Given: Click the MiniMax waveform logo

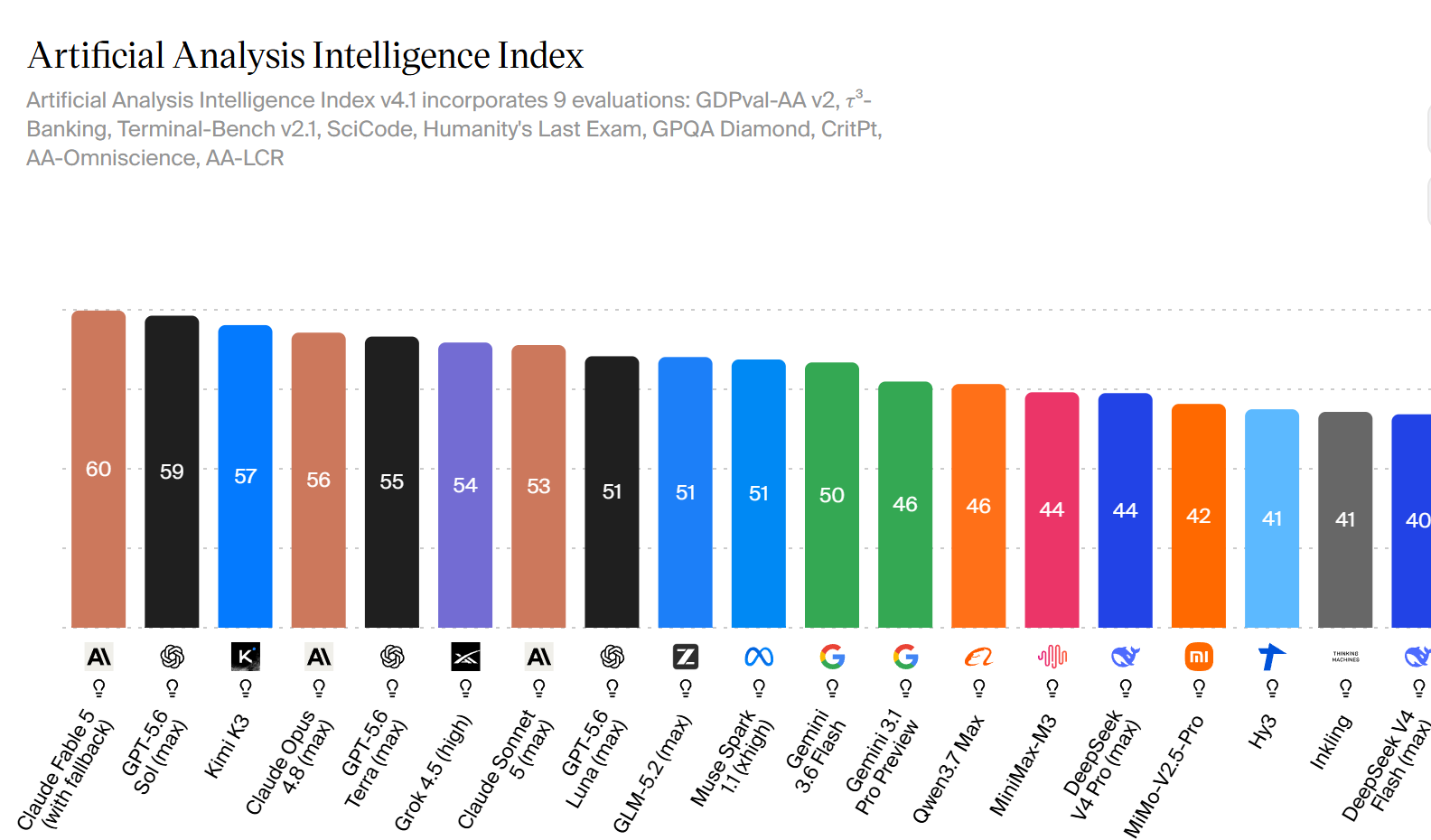Looking at the screenshot, I should click(1052, 657).
